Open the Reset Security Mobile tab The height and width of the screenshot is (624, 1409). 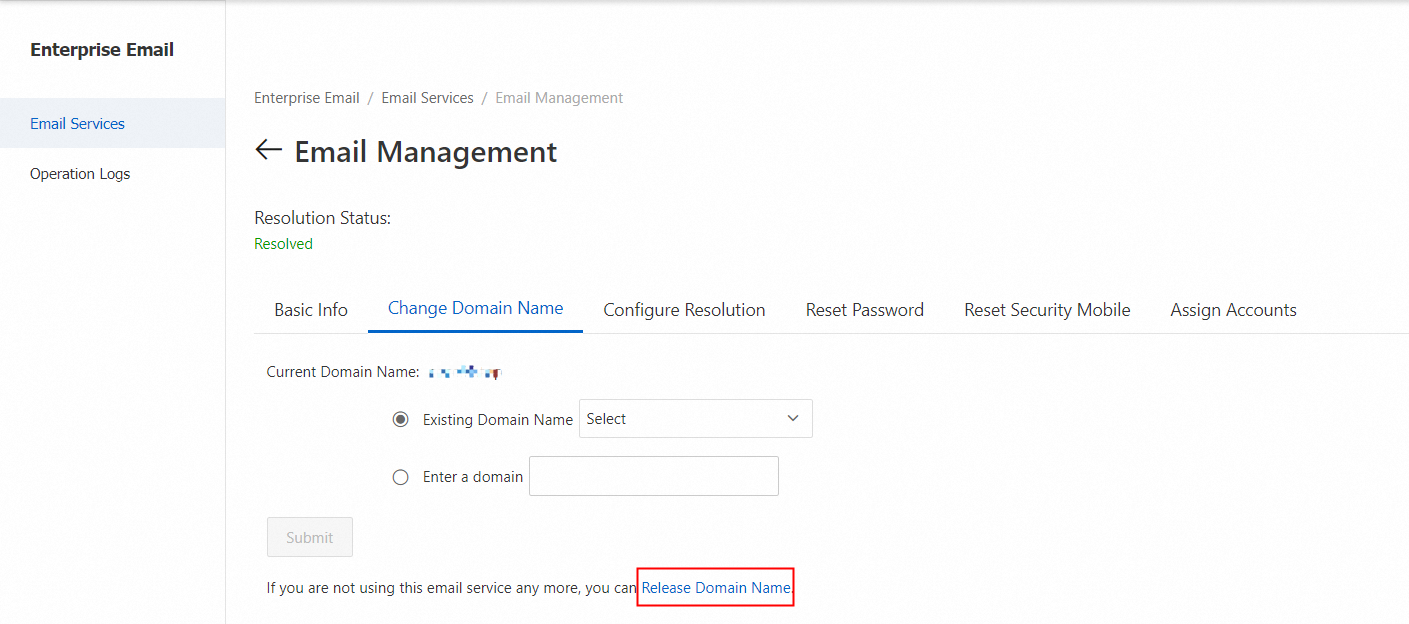point(1047,310)
